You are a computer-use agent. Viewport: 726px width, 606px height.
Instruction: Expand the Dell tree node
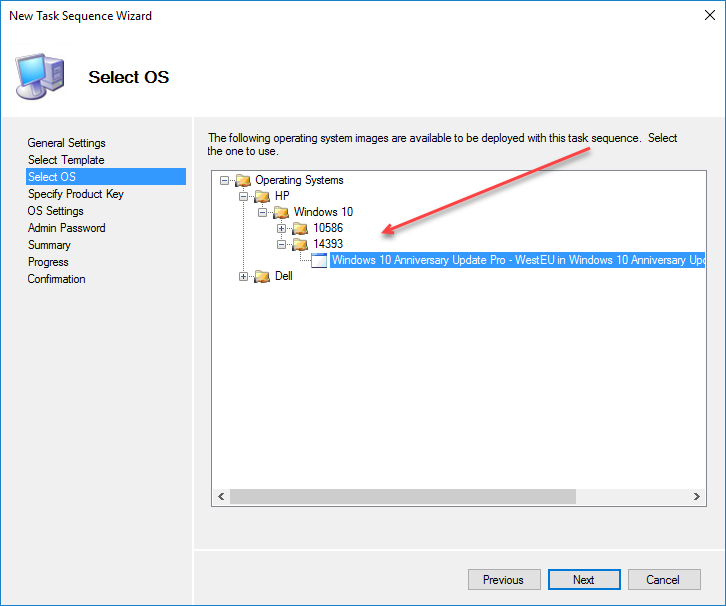click(x=243, y=277)
